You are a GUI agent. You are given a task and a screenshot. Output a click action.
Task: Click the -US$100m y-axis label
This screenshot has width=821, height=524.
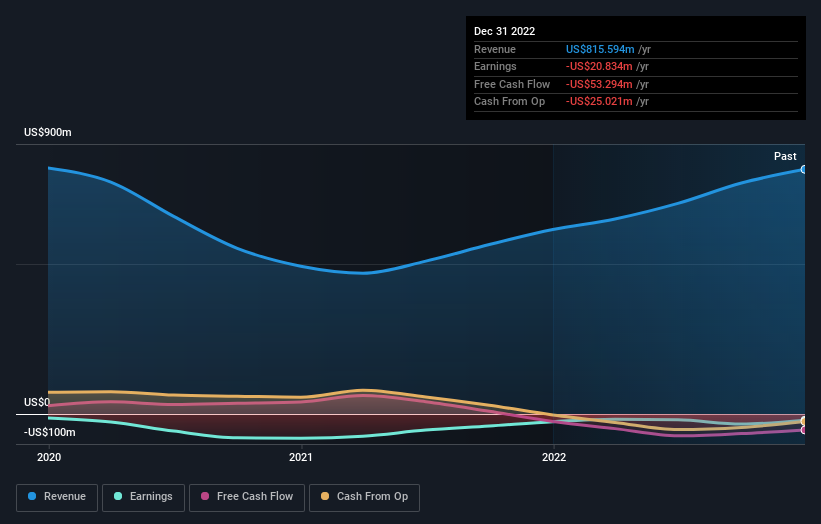[50, 432]
